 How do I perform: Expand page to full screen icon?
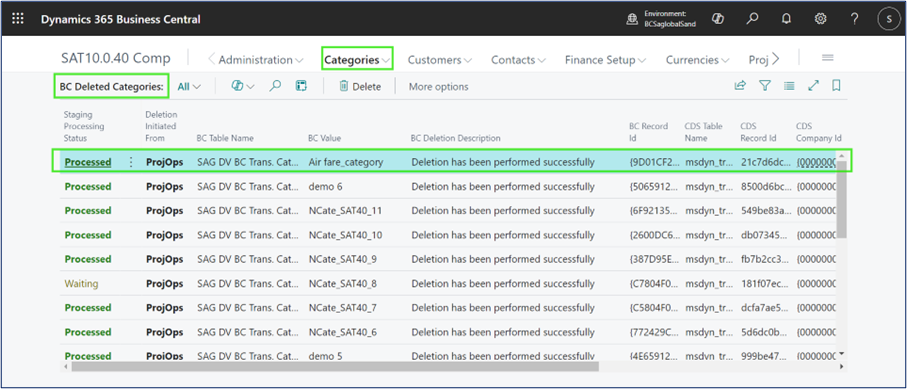pyautogui.click(x=814, y=86)
